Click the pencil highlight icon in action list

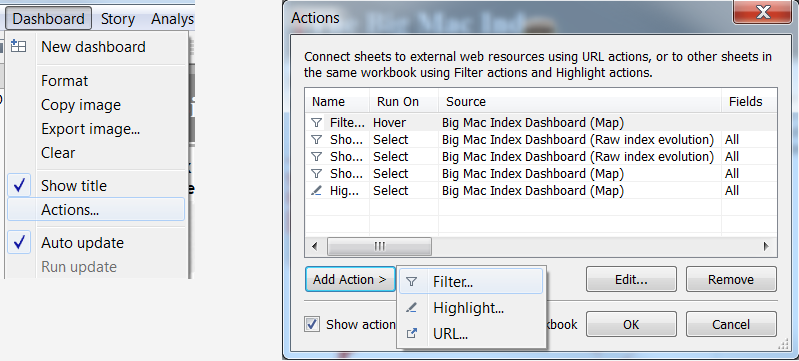(x=316, y=191)
